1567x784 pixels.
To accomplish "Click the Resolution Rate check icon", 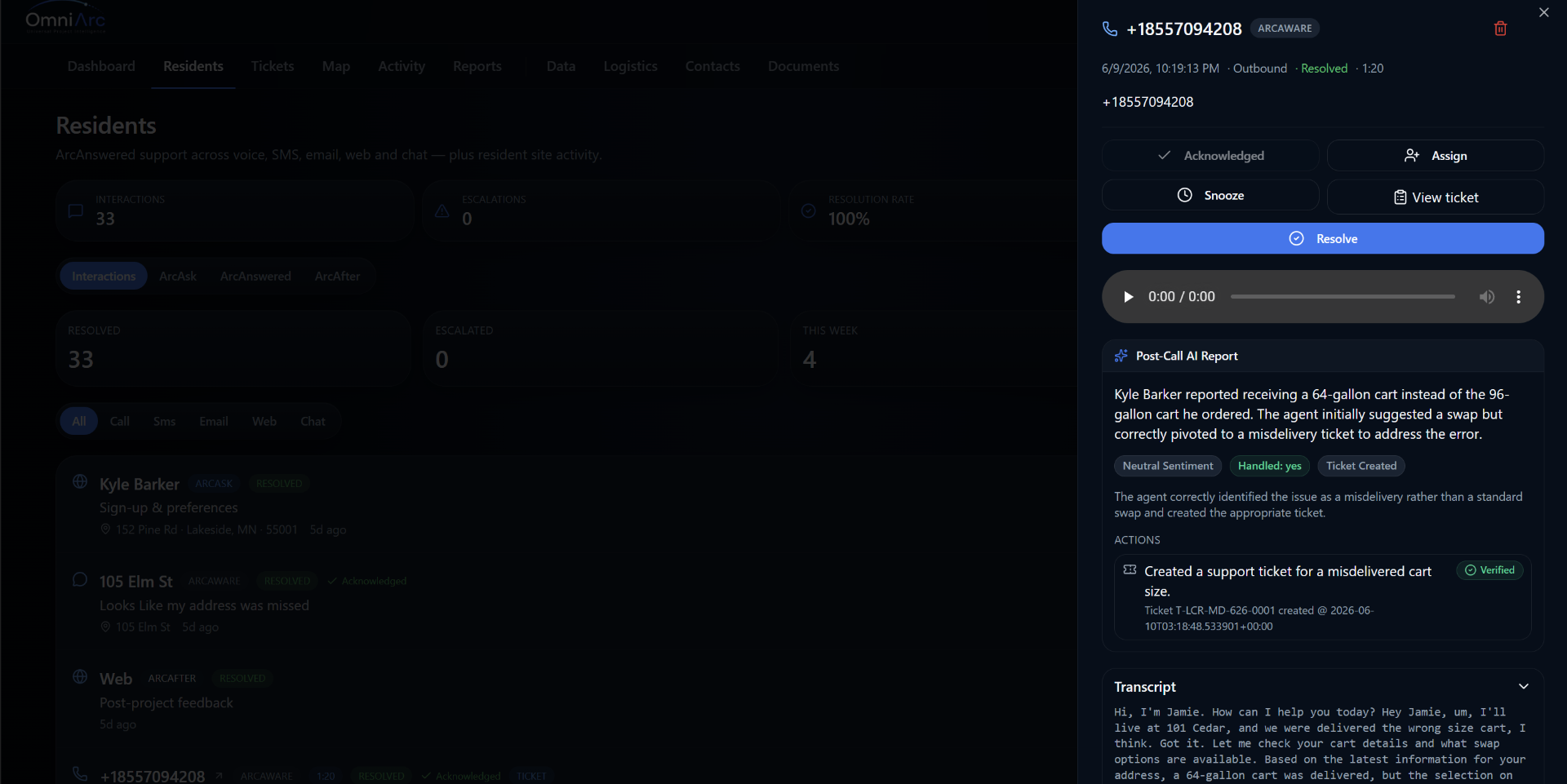I will 809,210.
